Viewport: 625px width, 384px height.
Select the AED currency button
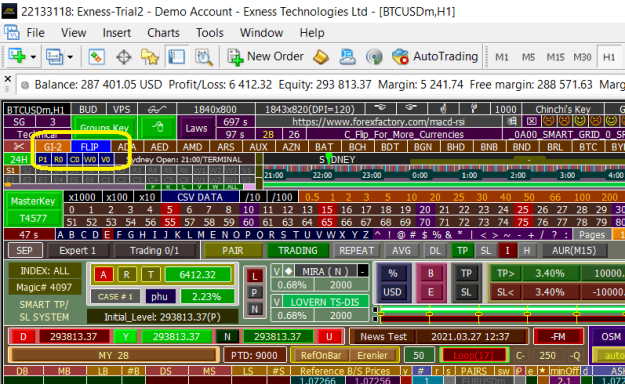(159, 147)
